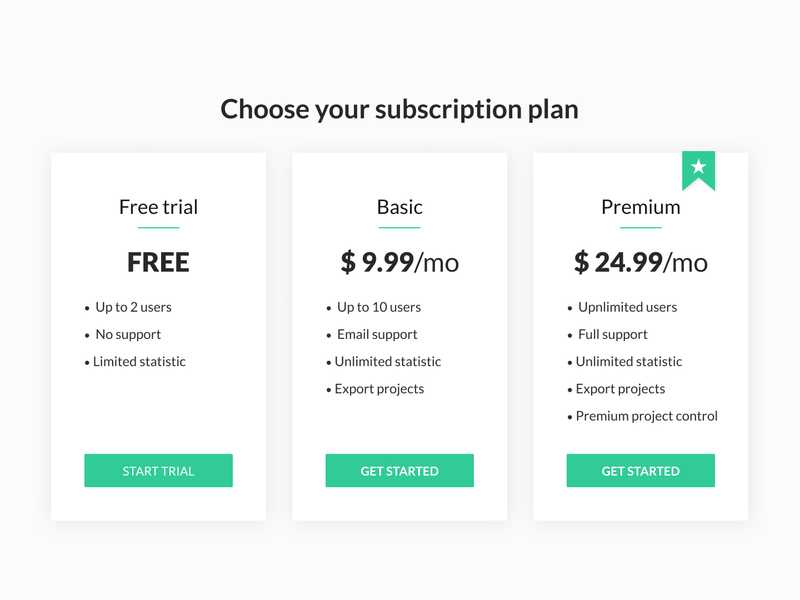Click the page heading 'Choose your subscription plan'
Screen dimensions: 800x600
(399, 109)
